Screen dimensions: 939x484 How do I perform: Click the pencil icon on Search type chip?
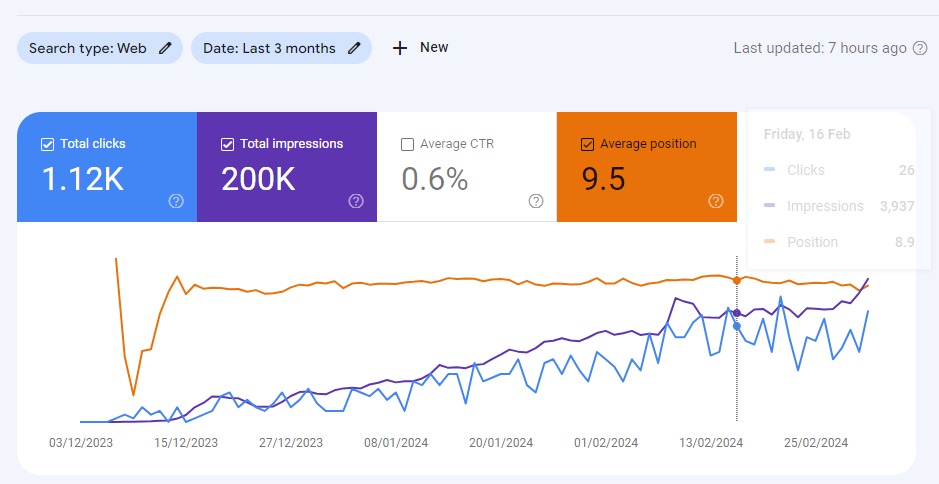165,48
